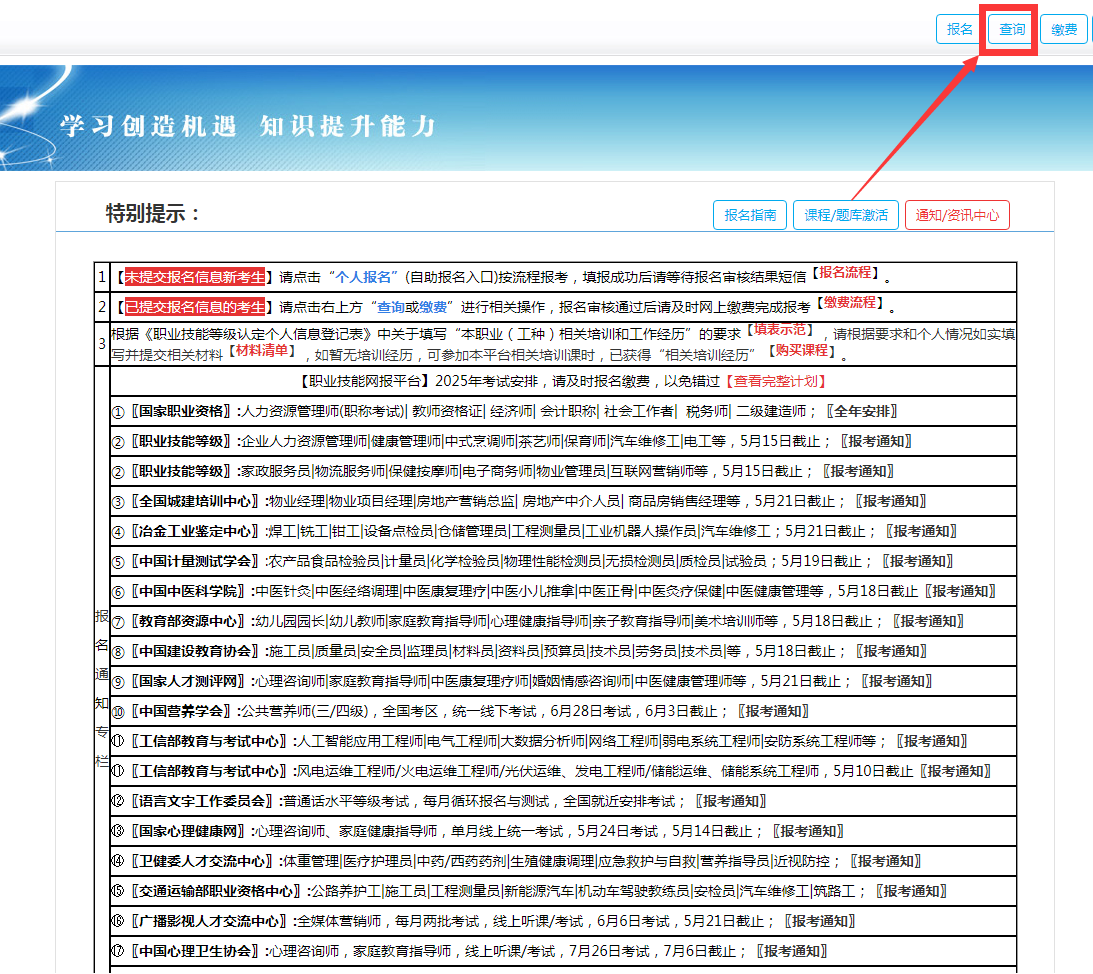Click the 〖全国城建培训中心〗 row label
The image size is (1093, 974).
point(195,501)
